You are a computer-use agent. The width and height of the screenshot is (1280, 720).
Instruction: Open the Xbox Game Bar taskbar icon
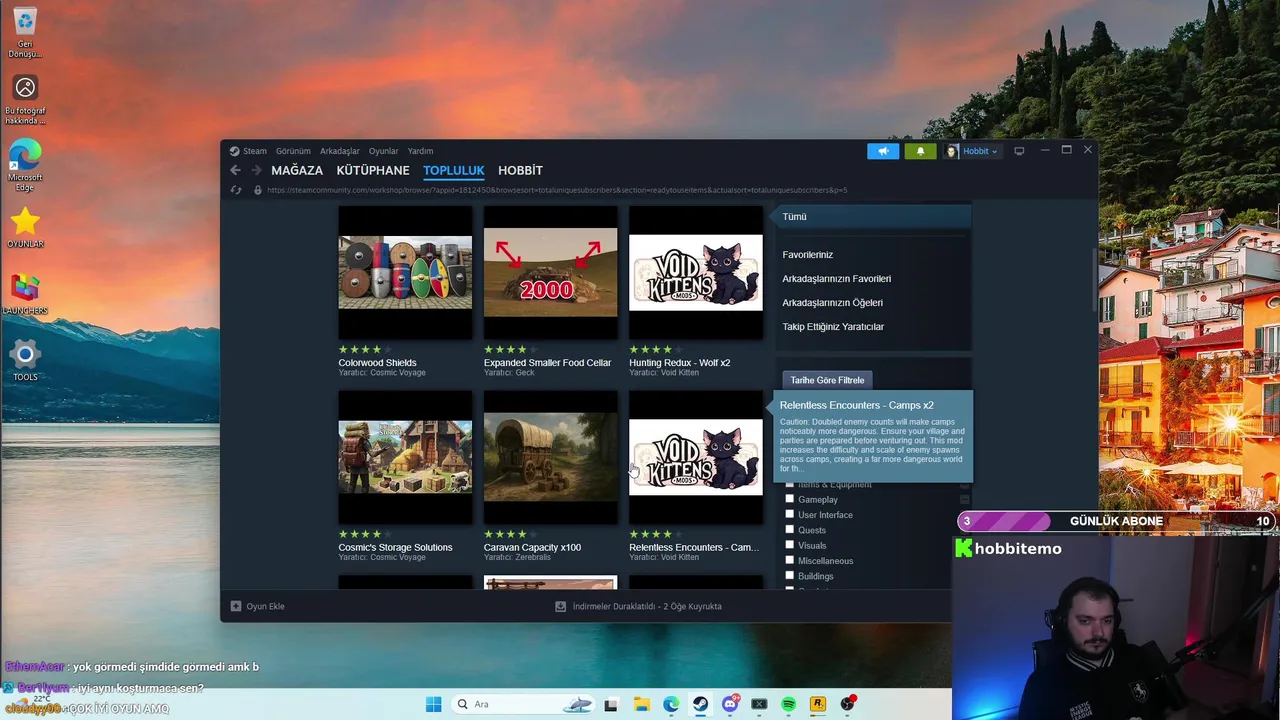pos(759,704)
